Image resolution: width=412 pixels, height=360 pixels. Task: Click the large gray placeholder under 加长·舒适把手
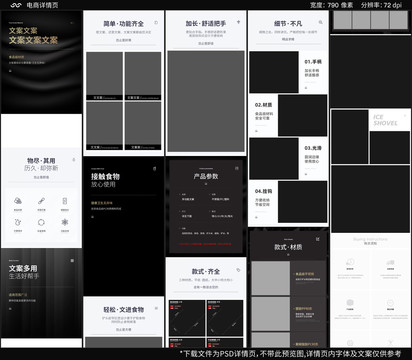pos(206,101)
